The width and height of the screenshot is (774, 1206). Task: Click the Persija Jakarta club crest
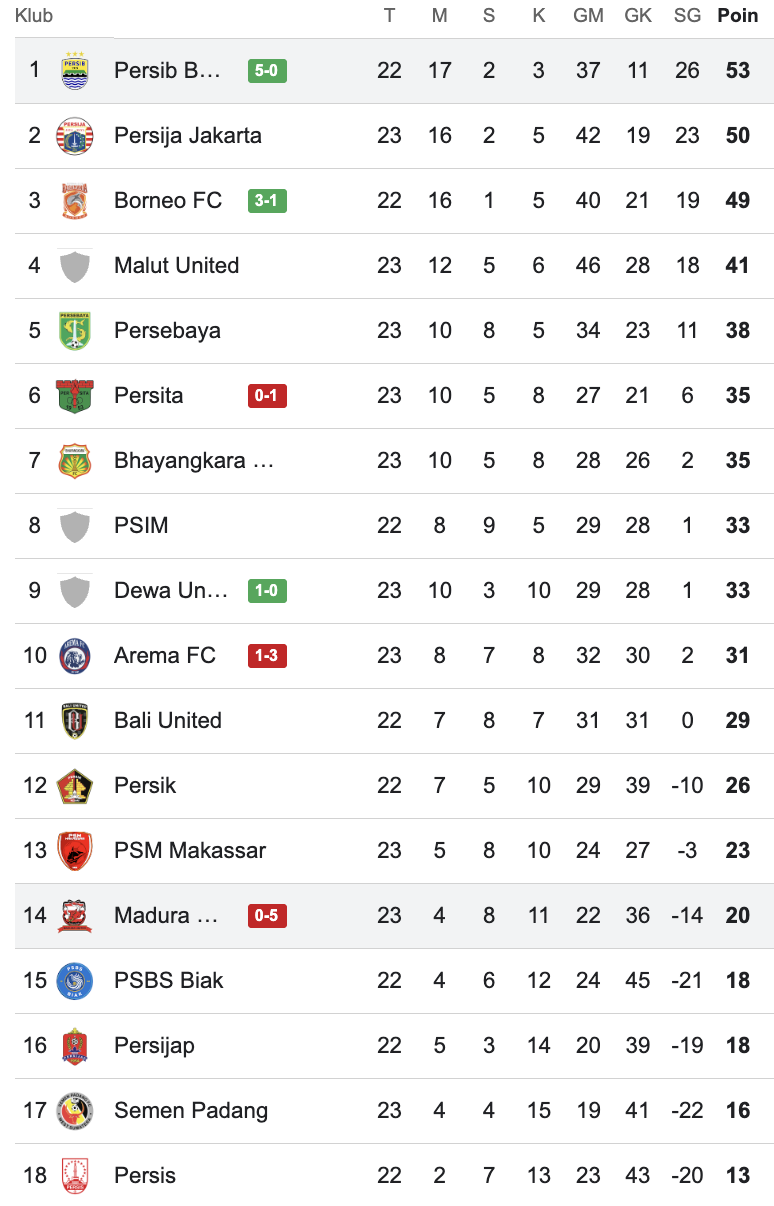(75, 136)
